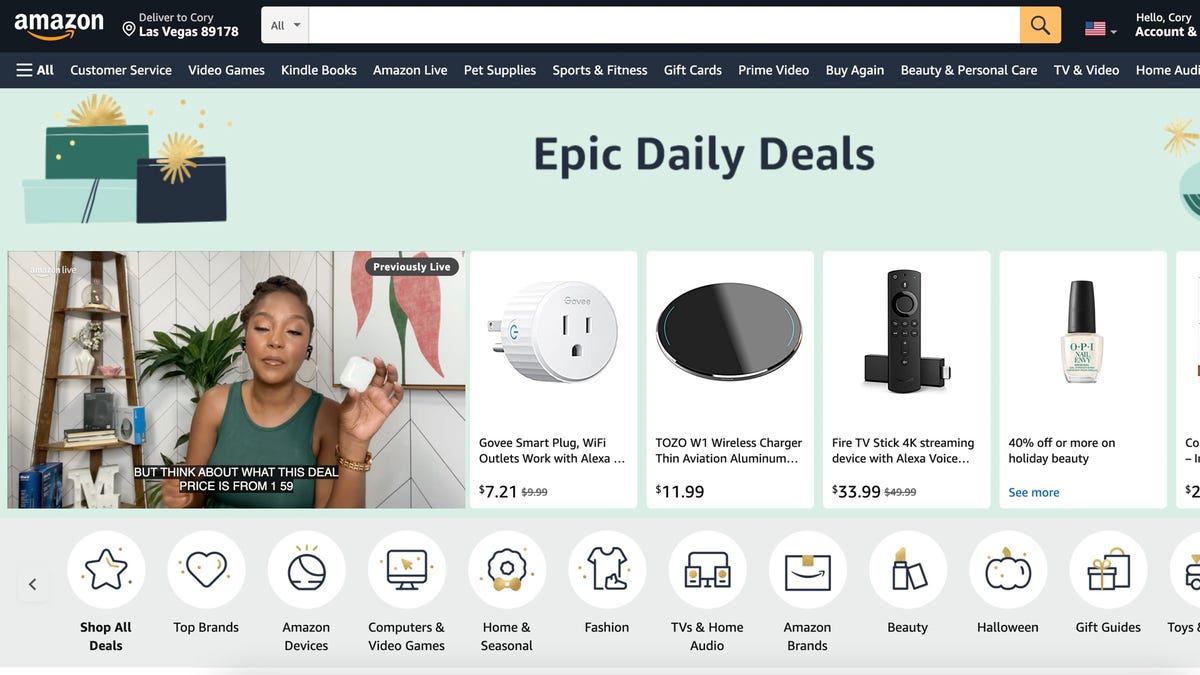Open the Top Brands heart icon
This screenshot has width=1200, height=675.
pos(206,570)
